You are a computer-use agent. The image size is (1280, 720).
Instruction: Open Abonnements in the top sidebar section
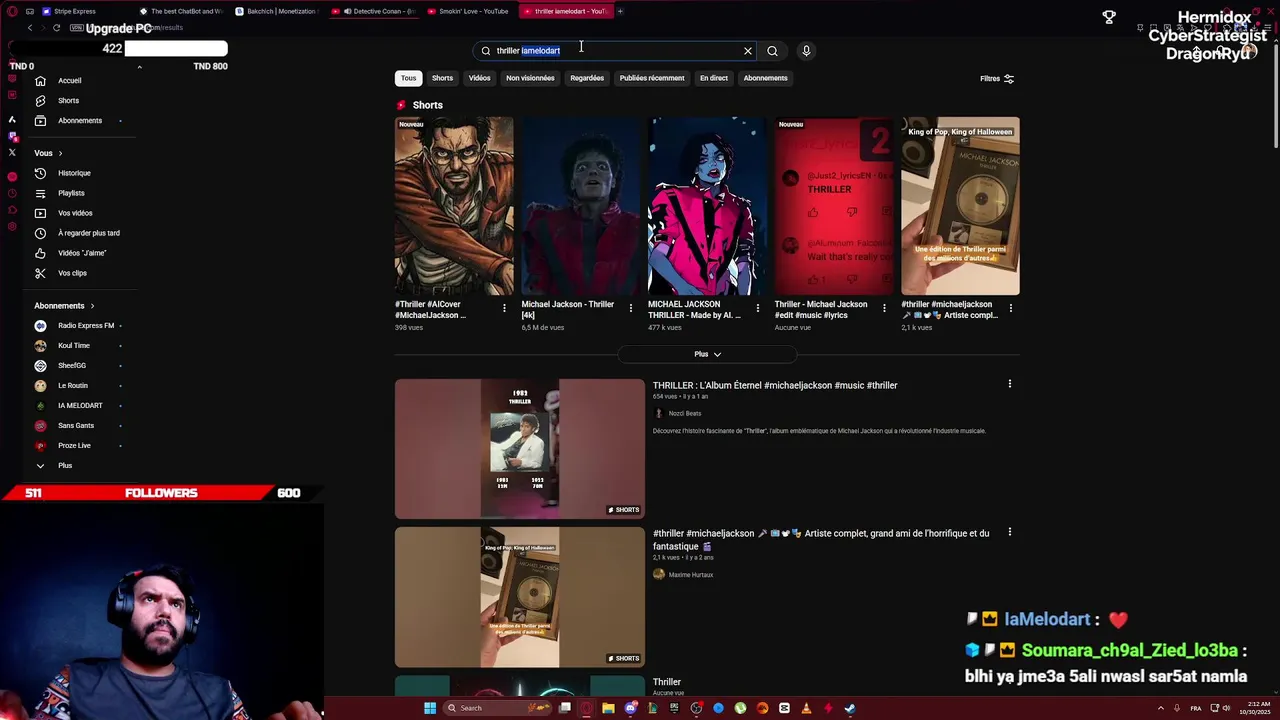(x=80, y=120)
